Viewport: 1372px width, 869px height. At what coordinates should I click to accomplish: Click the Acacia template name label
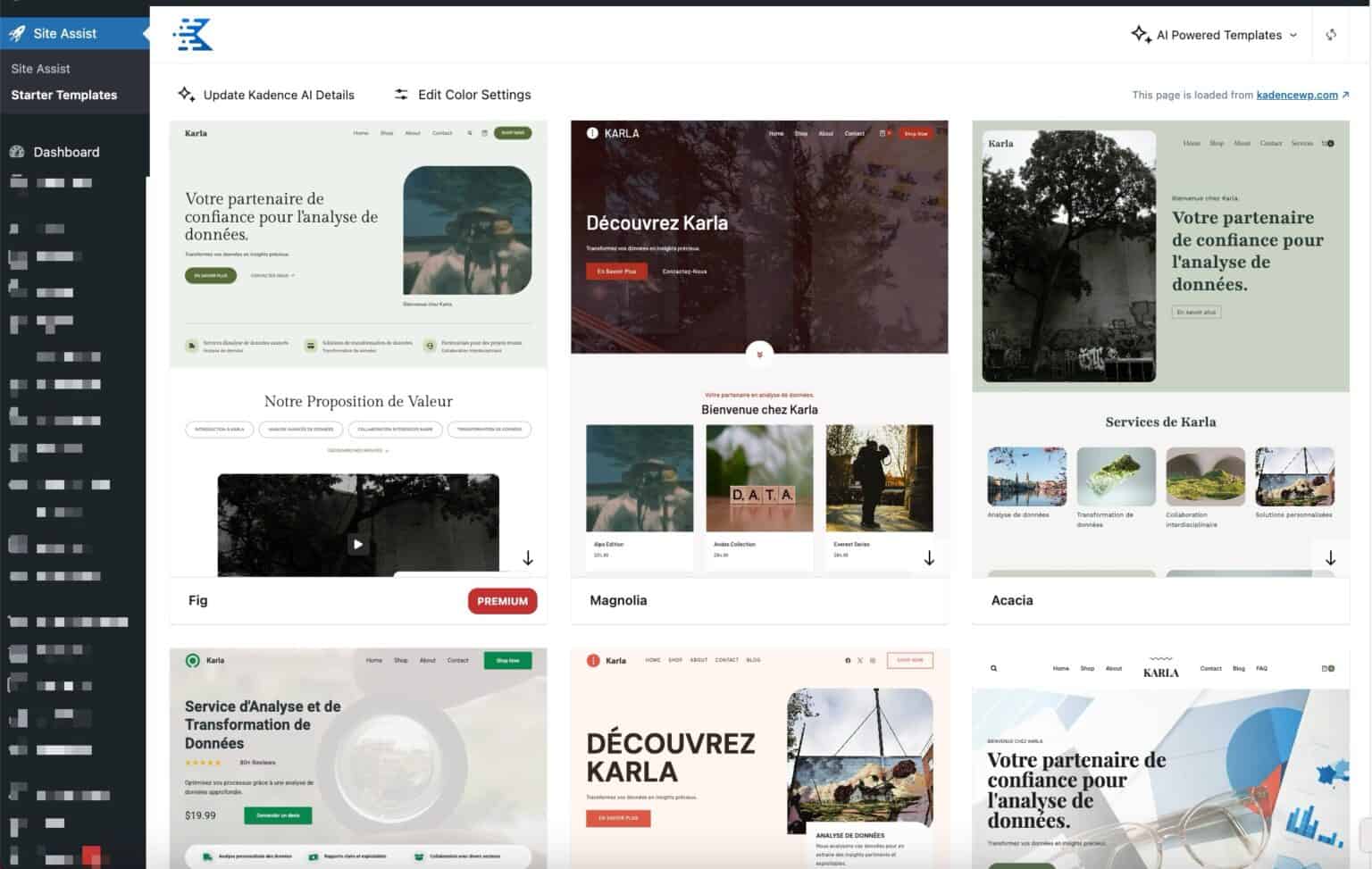tap(1011, 600)
